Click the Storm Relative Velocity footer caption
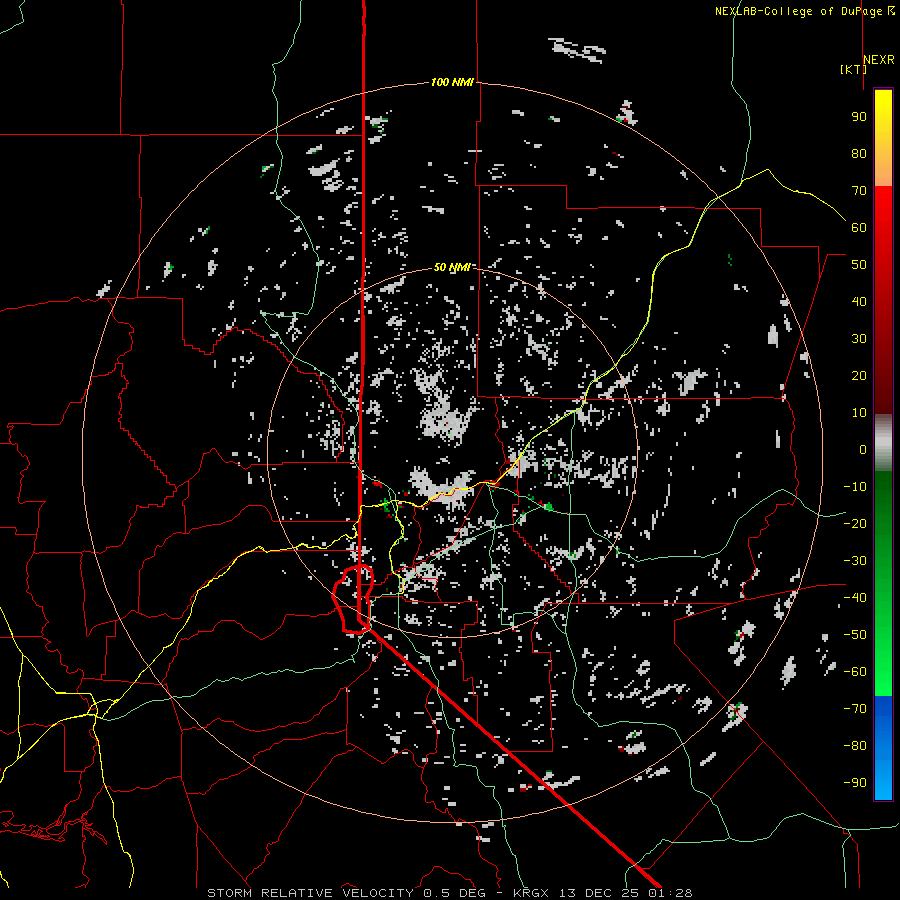 [x=450, y=893]
